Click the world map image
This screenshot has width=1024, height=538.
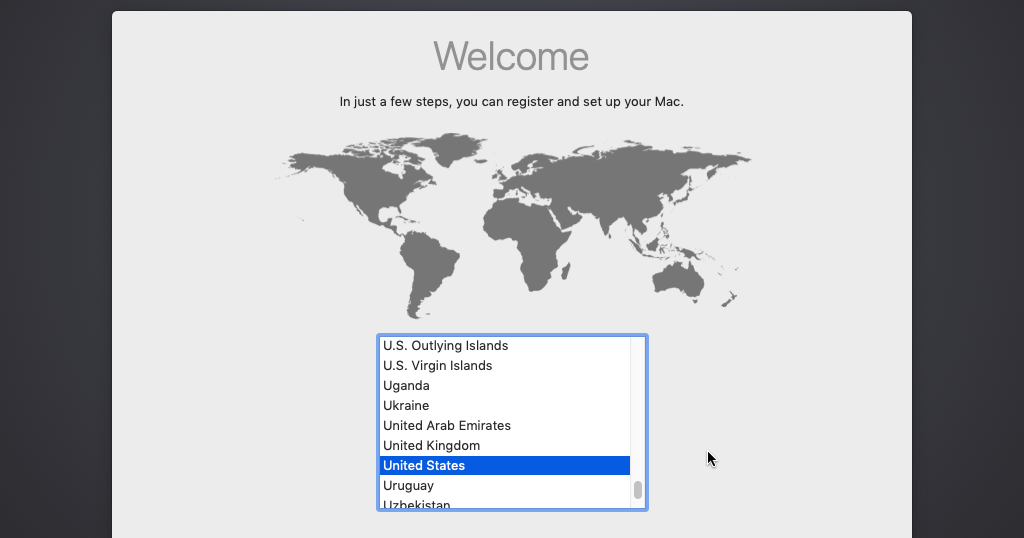point(512,226)
